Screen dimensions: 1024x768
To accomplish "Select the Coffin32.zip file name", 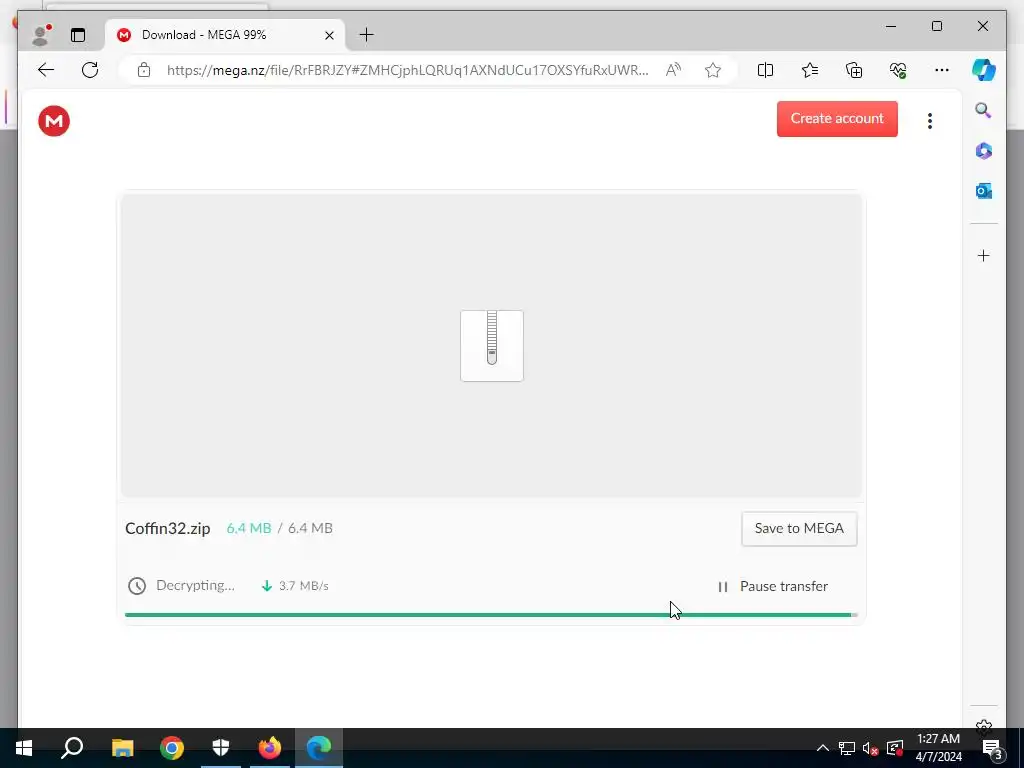I will click(x=168, y=528).
